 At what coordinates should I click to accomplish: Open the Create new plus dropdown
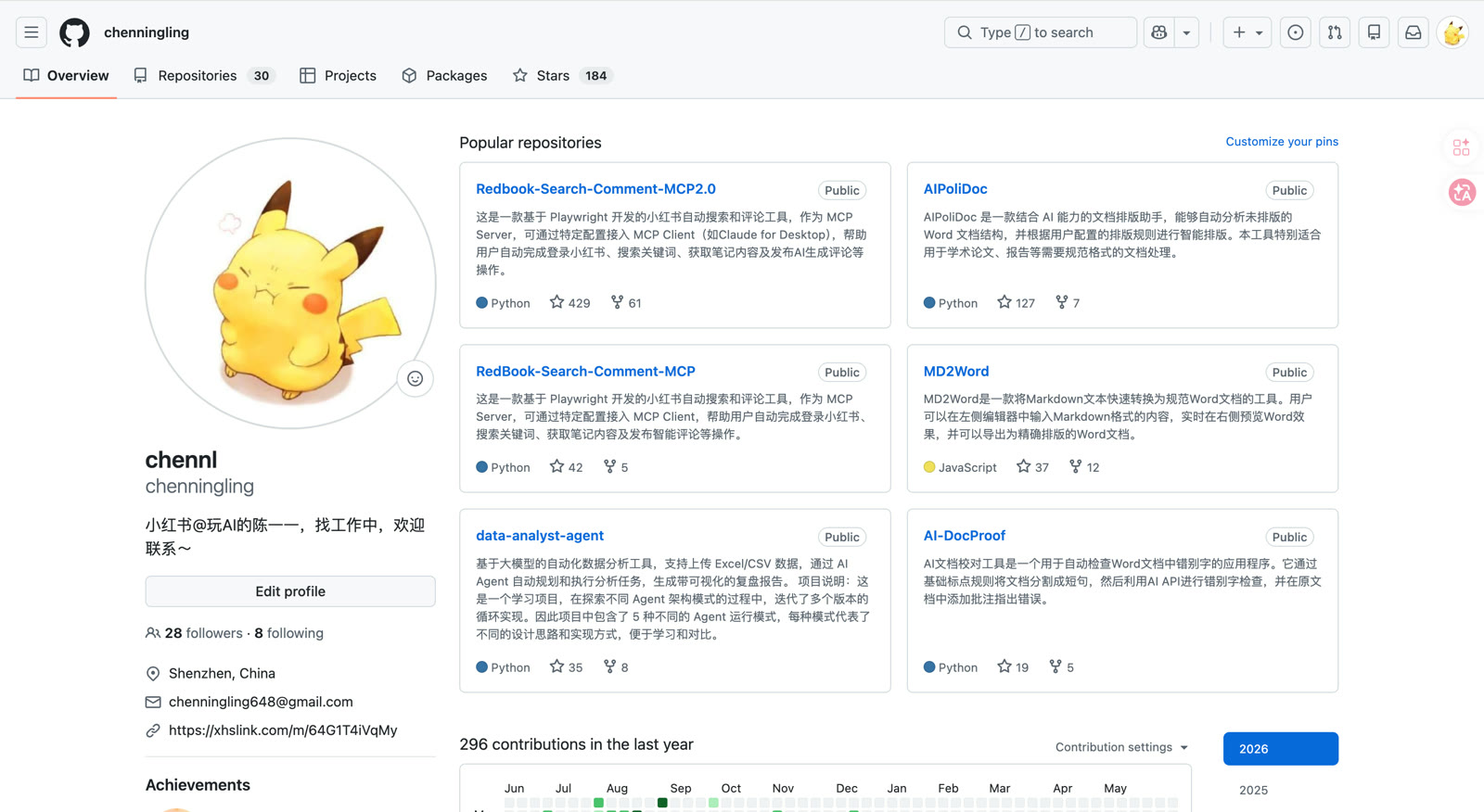tap(1247, 32)
